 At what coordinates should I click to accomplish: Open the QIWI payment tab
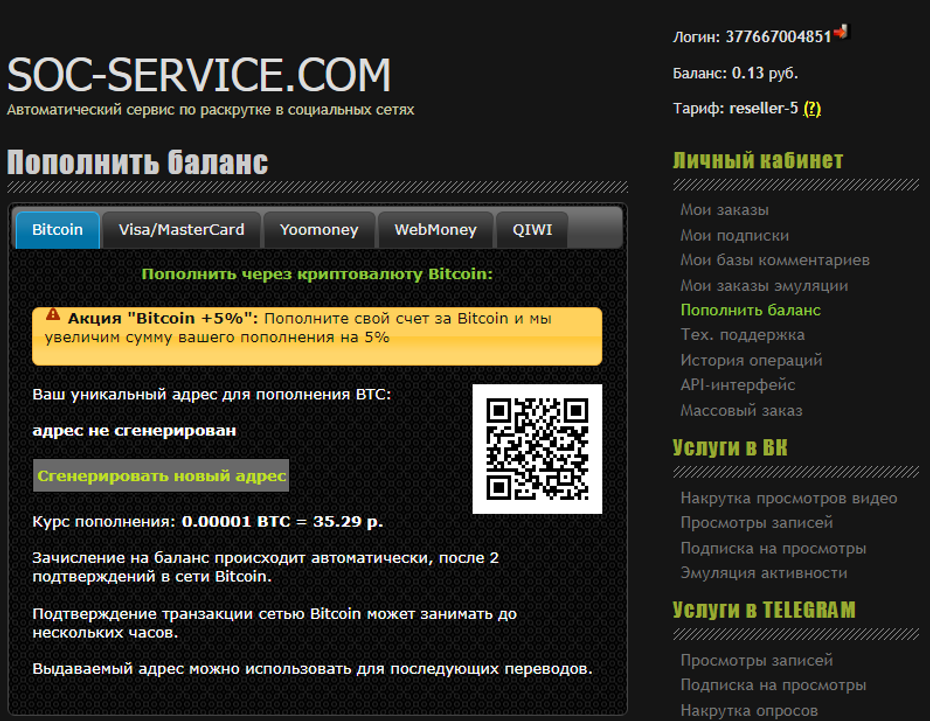pyautogui.click(x=532, y=229)
